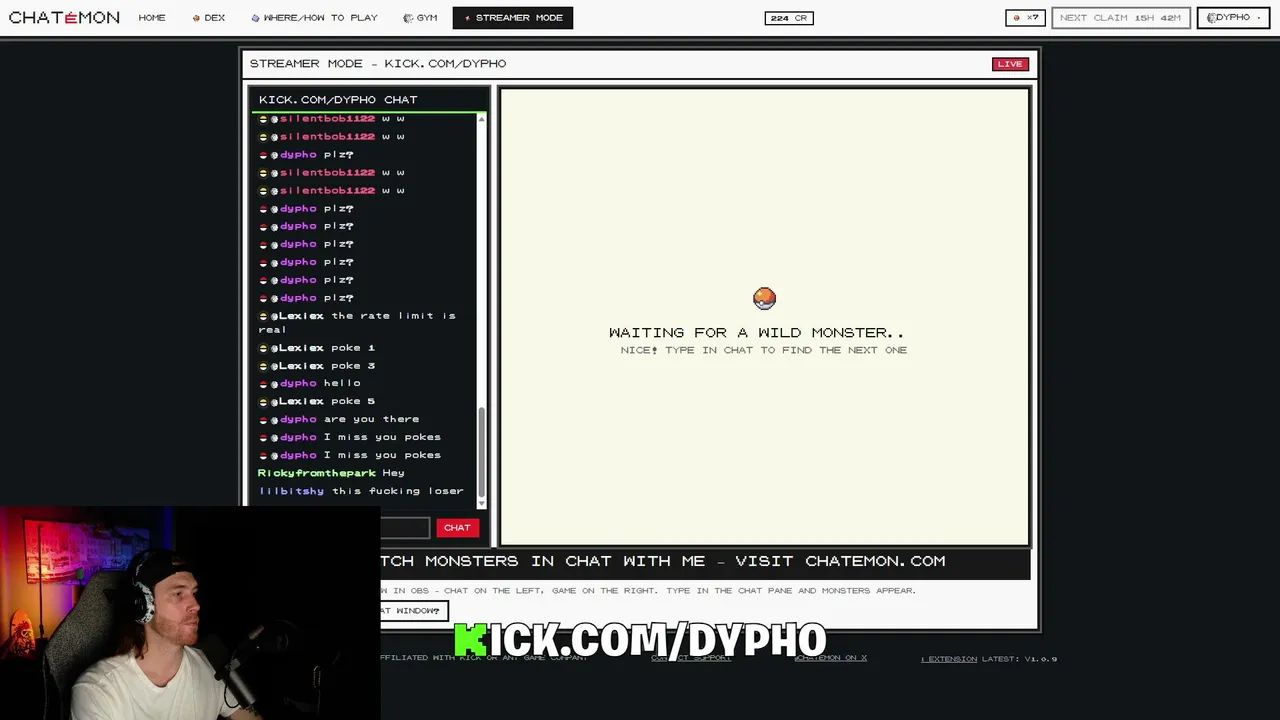Click the chat scrollbar thumb
This screenshot has width=1280, height=720.
pyautogui.click(x=481, y=452)
